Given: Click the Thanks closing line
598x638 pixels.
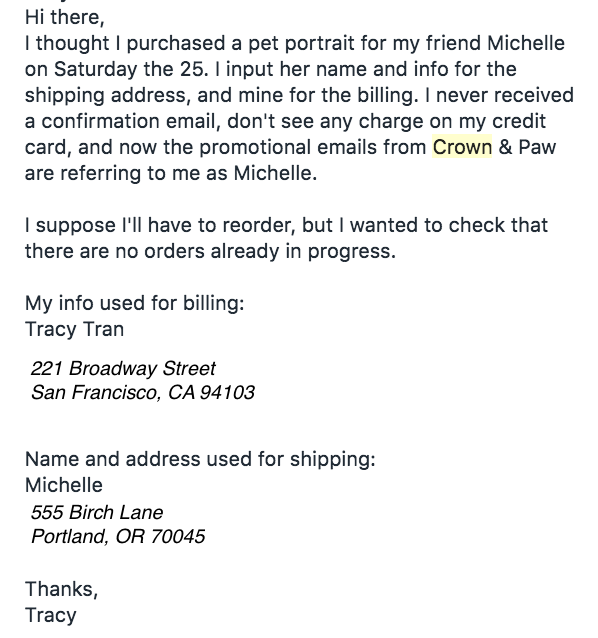Looking at the screenshot, I should point(62,589).
